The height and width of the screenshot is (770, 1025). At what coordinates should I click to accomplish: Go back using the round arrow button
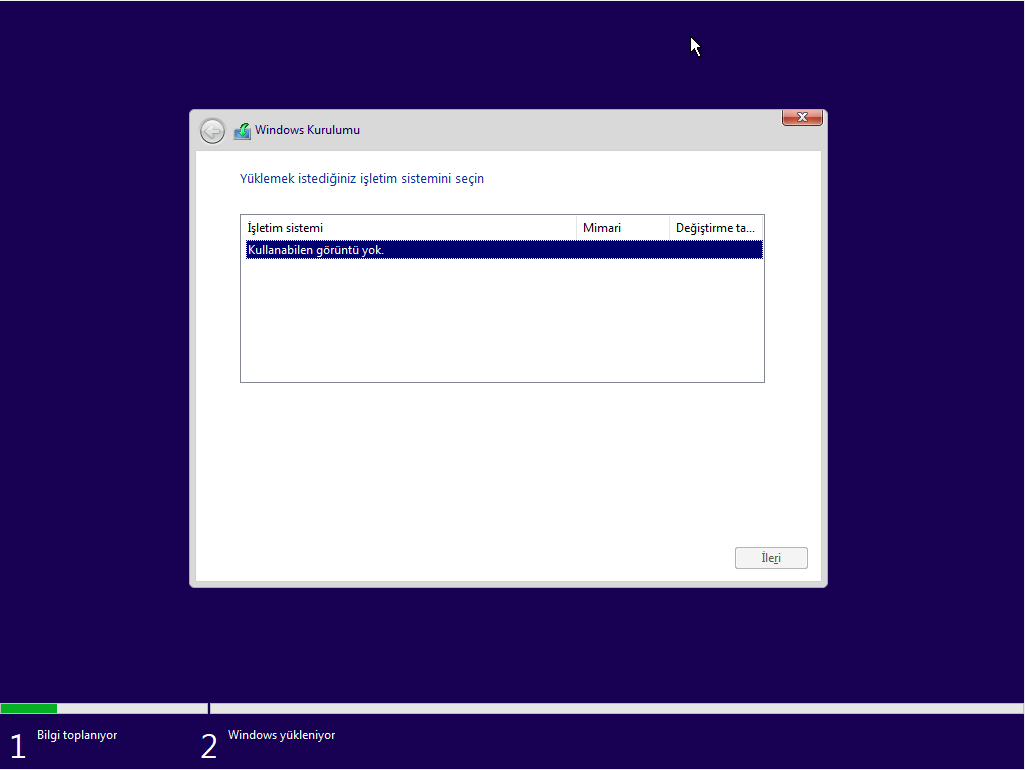click(212, 131)
